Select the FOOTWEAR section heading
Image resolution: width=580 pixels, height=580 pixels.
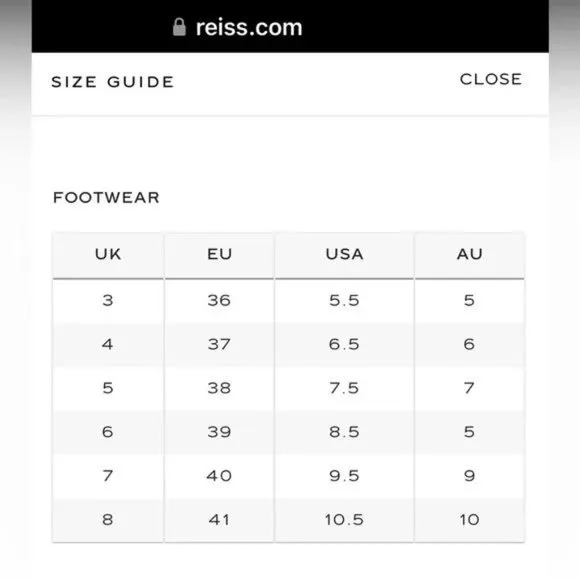click(107, 198)
